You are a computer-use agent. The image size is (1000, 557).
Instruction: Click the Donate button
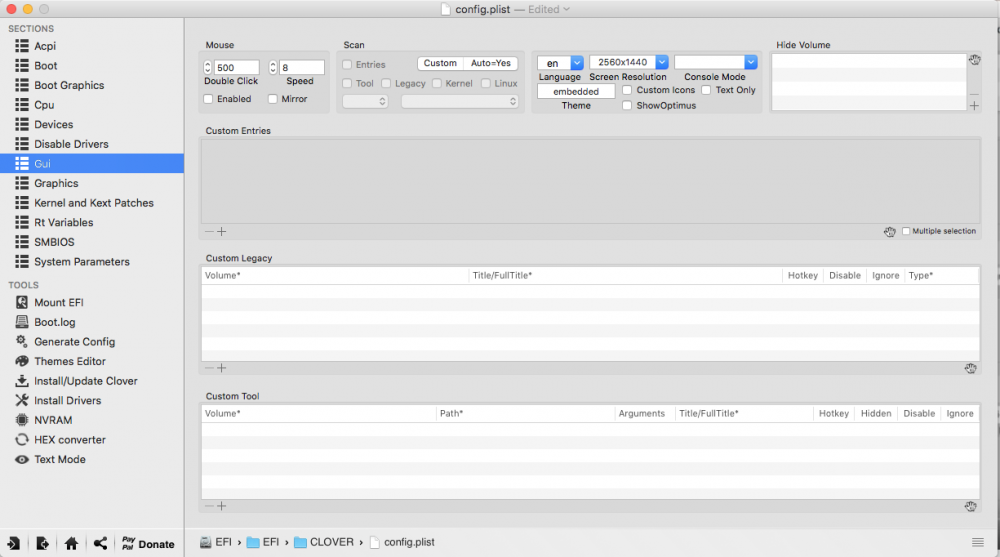[x=147, y=544]
